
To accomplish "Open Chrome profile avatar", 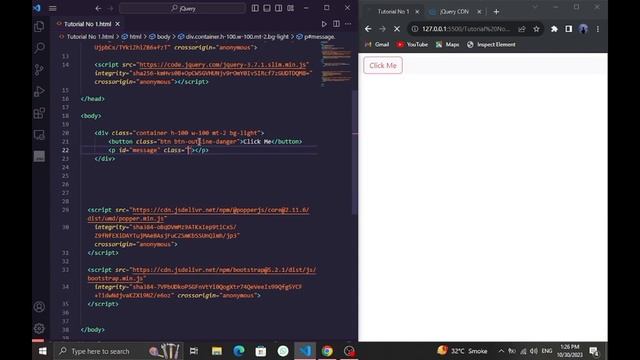I will click(583, 29).
